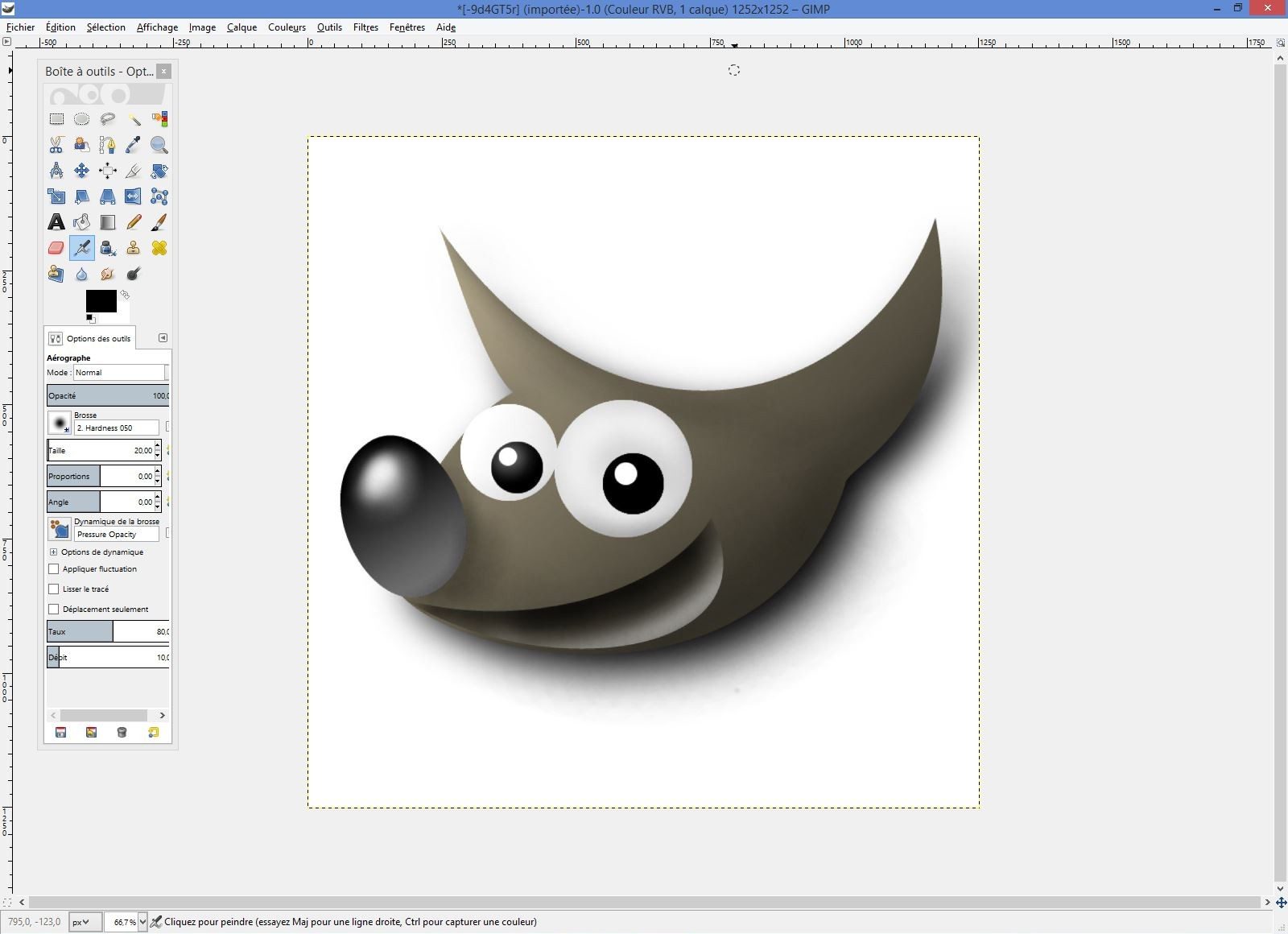Select the Ink tool

108,248
